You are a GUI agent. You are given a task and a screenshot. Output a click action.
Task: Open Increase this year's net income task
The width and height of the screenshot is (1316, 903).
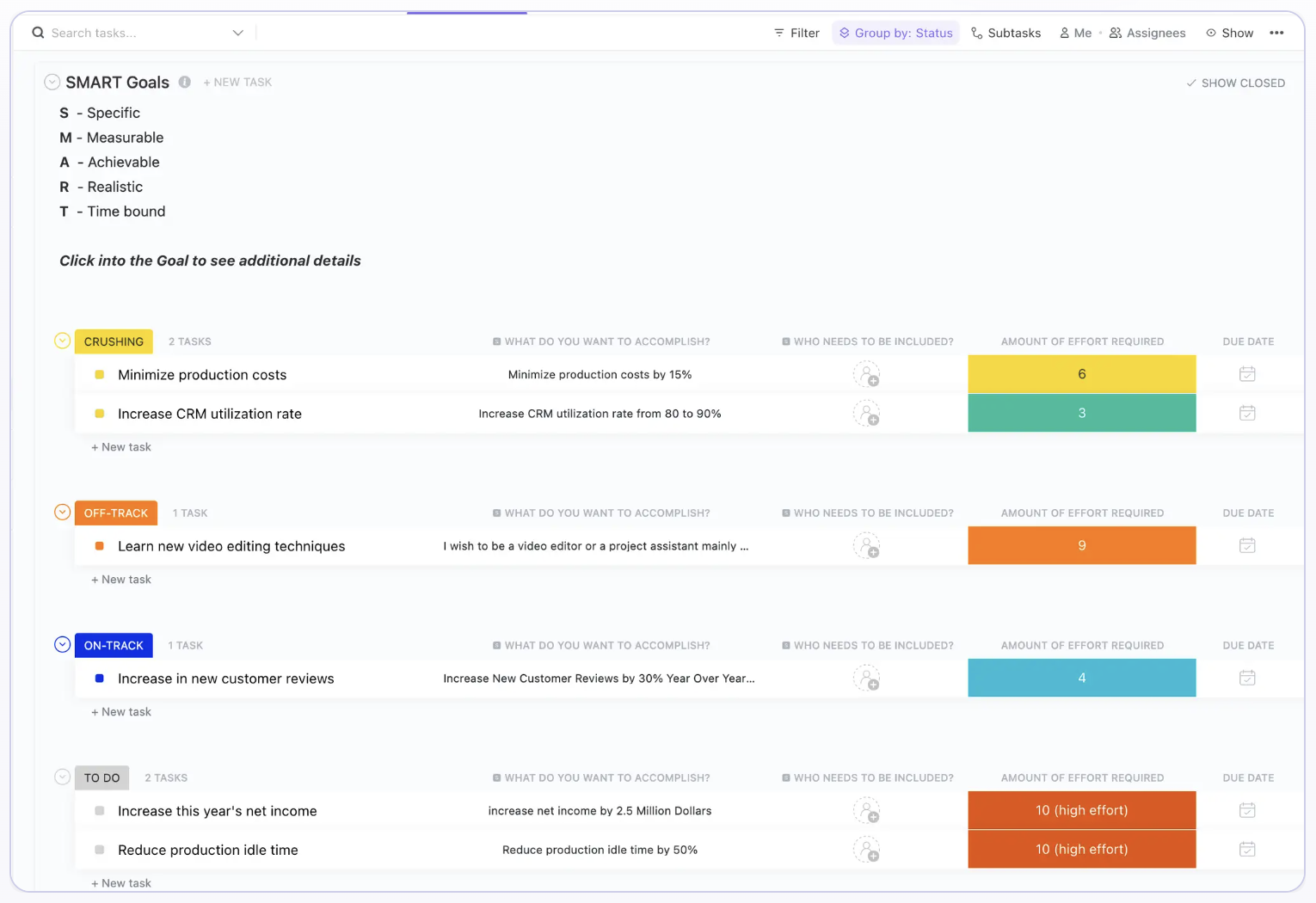click(218, 811)
